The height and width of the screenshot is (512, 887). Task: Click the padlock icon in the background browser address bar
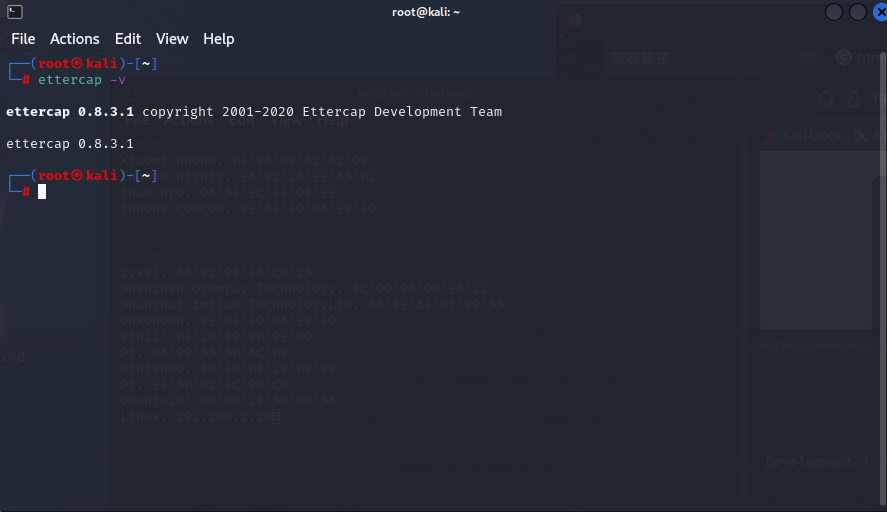[854, 100]
